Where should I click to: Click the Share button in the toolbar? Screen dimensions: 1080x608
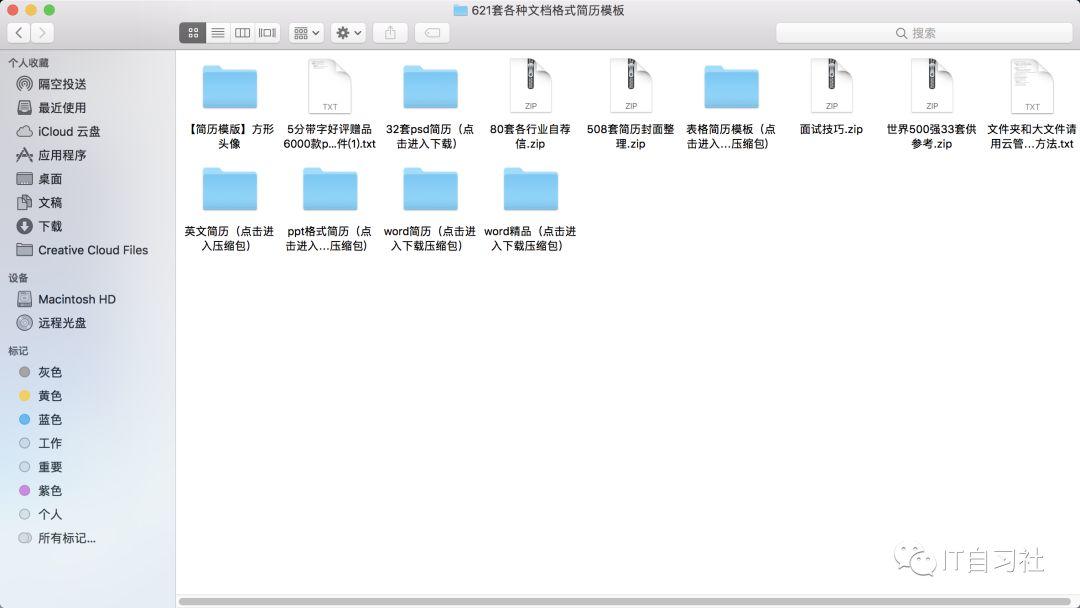(x=389, y=32)
